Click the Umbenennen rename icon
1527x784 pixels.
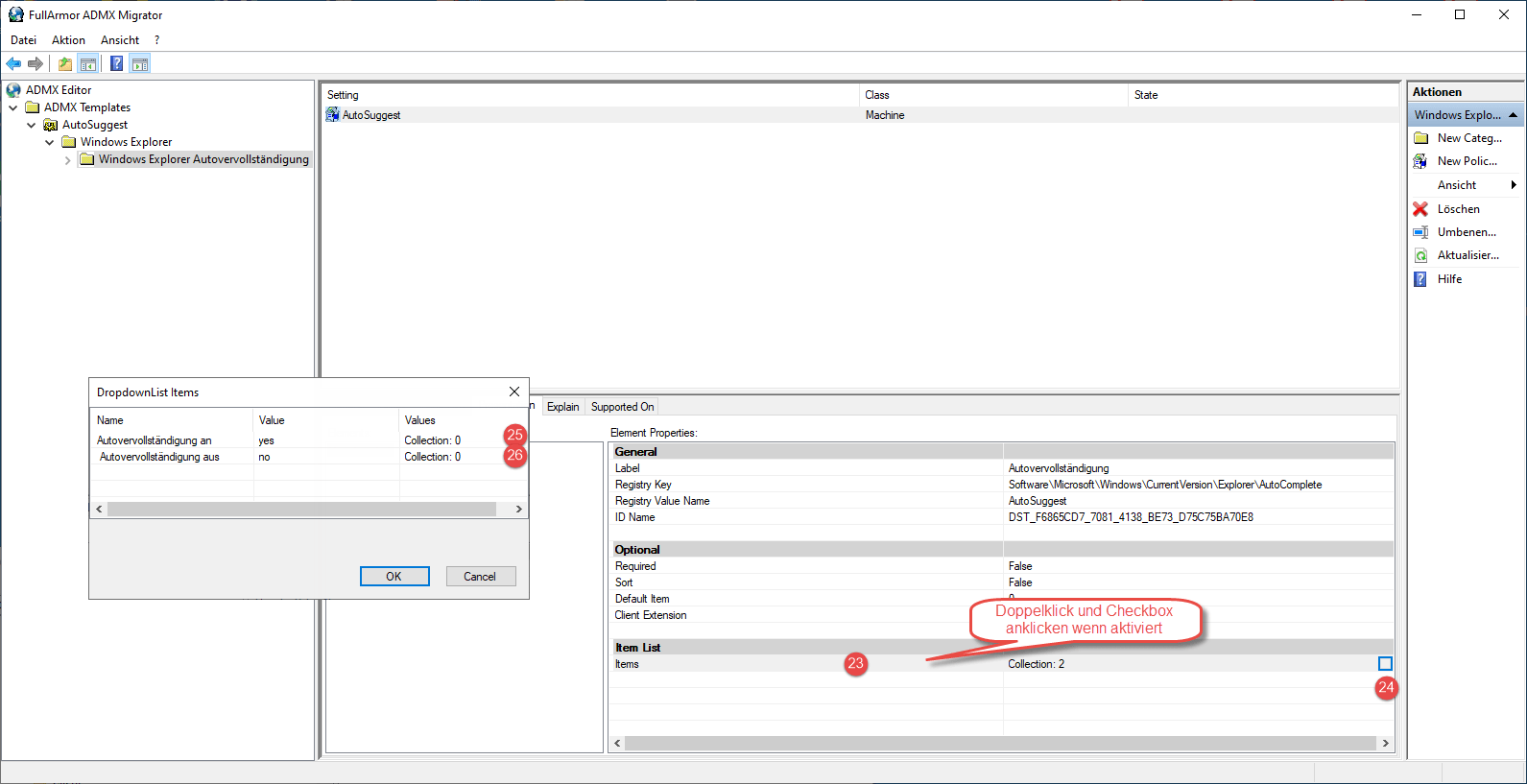point(1420,232)
